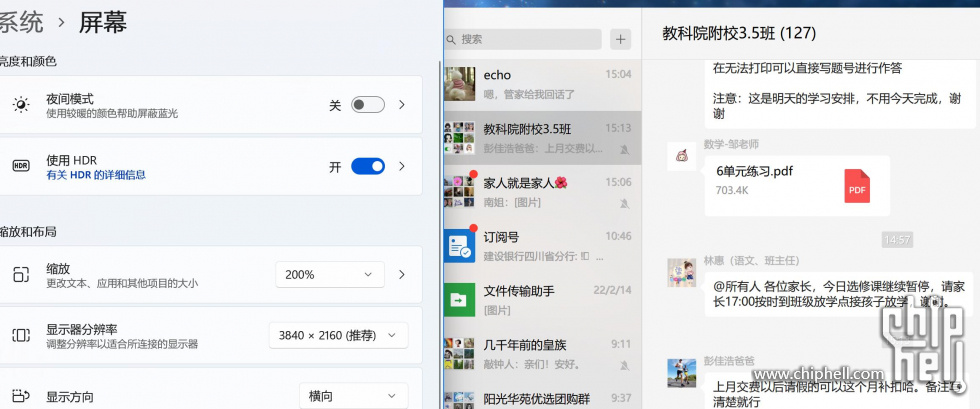Click the mute bell on 家人就是家人 row

[624, 203]
